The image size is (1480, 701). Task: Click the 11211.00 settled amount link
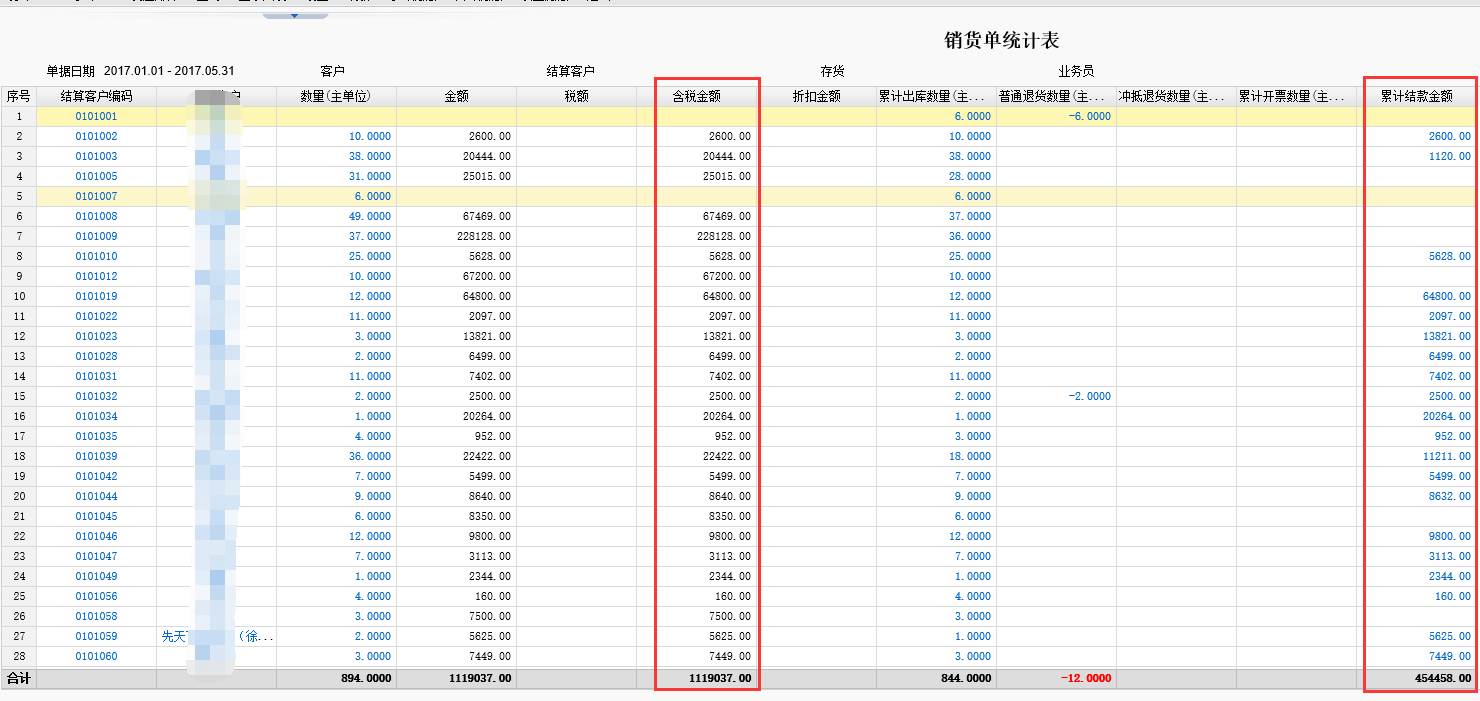[x=1446, y=456]
